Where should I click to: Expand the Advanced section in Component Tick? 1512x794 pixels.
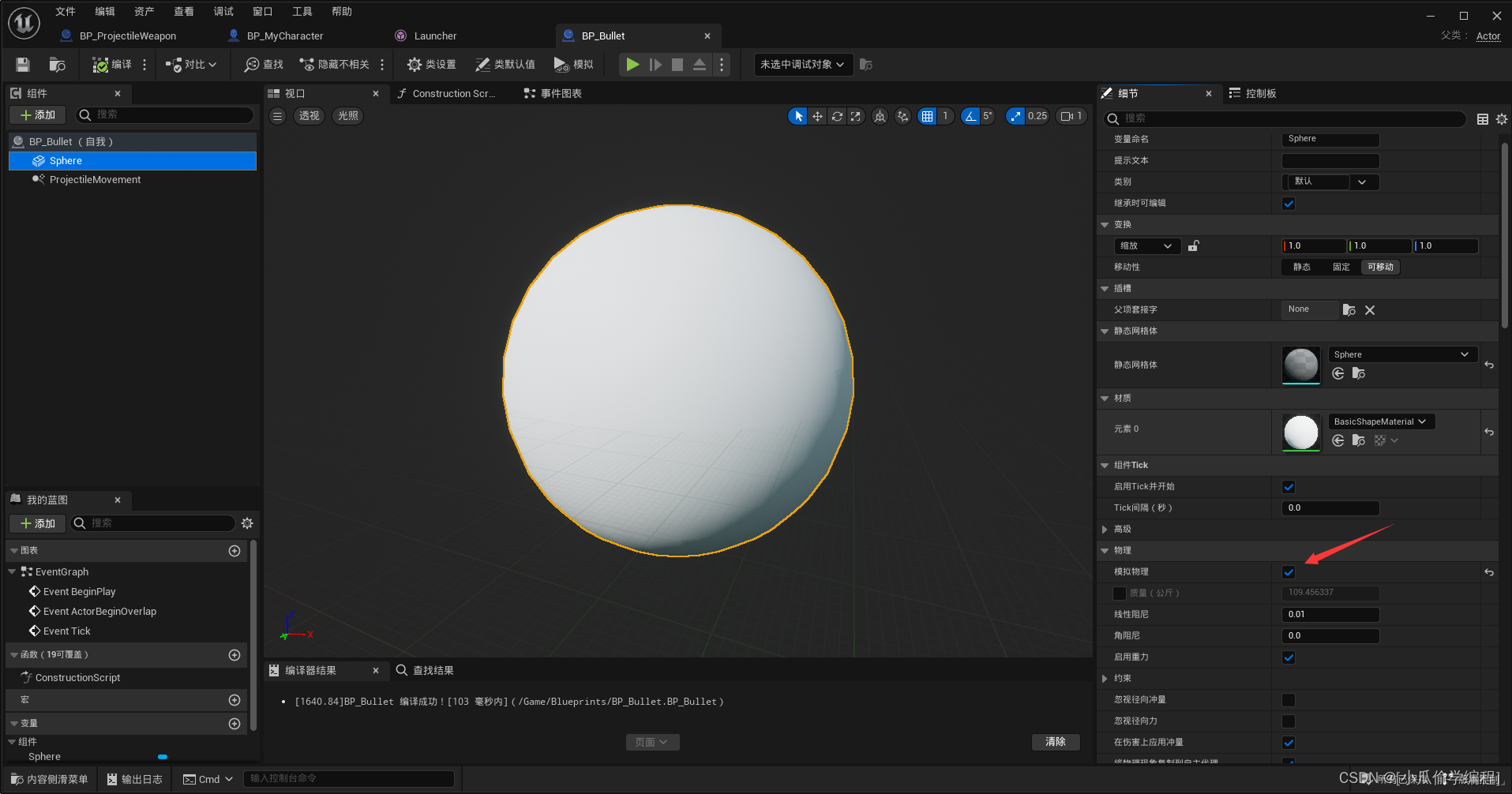point(1105,530)
